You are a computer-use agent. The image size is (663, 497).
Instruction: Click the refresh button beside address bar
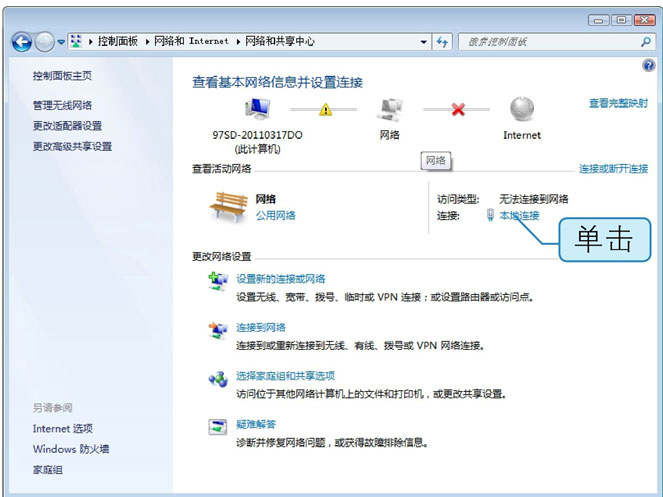pyautogui.click(x=442, y=42)
